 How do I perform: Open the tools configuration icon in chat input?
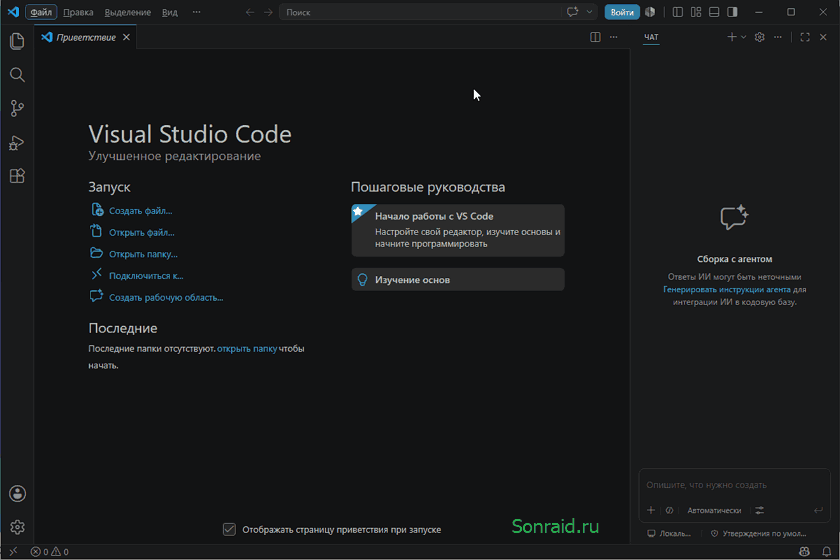(760, 510)
